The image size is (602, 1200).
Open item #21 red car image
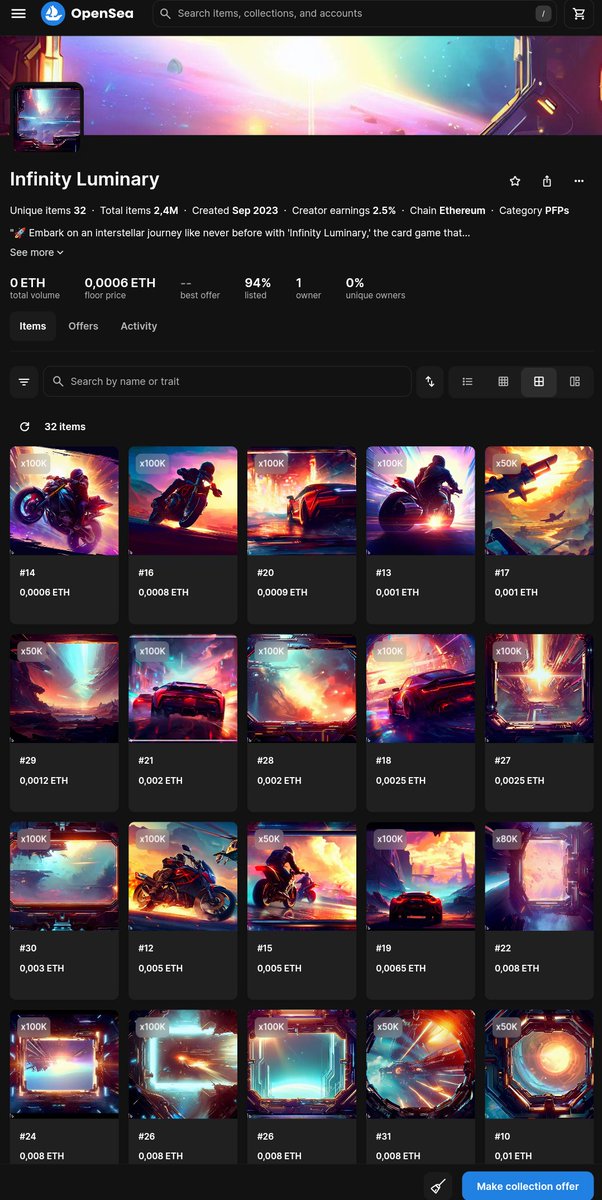point(183,689)
